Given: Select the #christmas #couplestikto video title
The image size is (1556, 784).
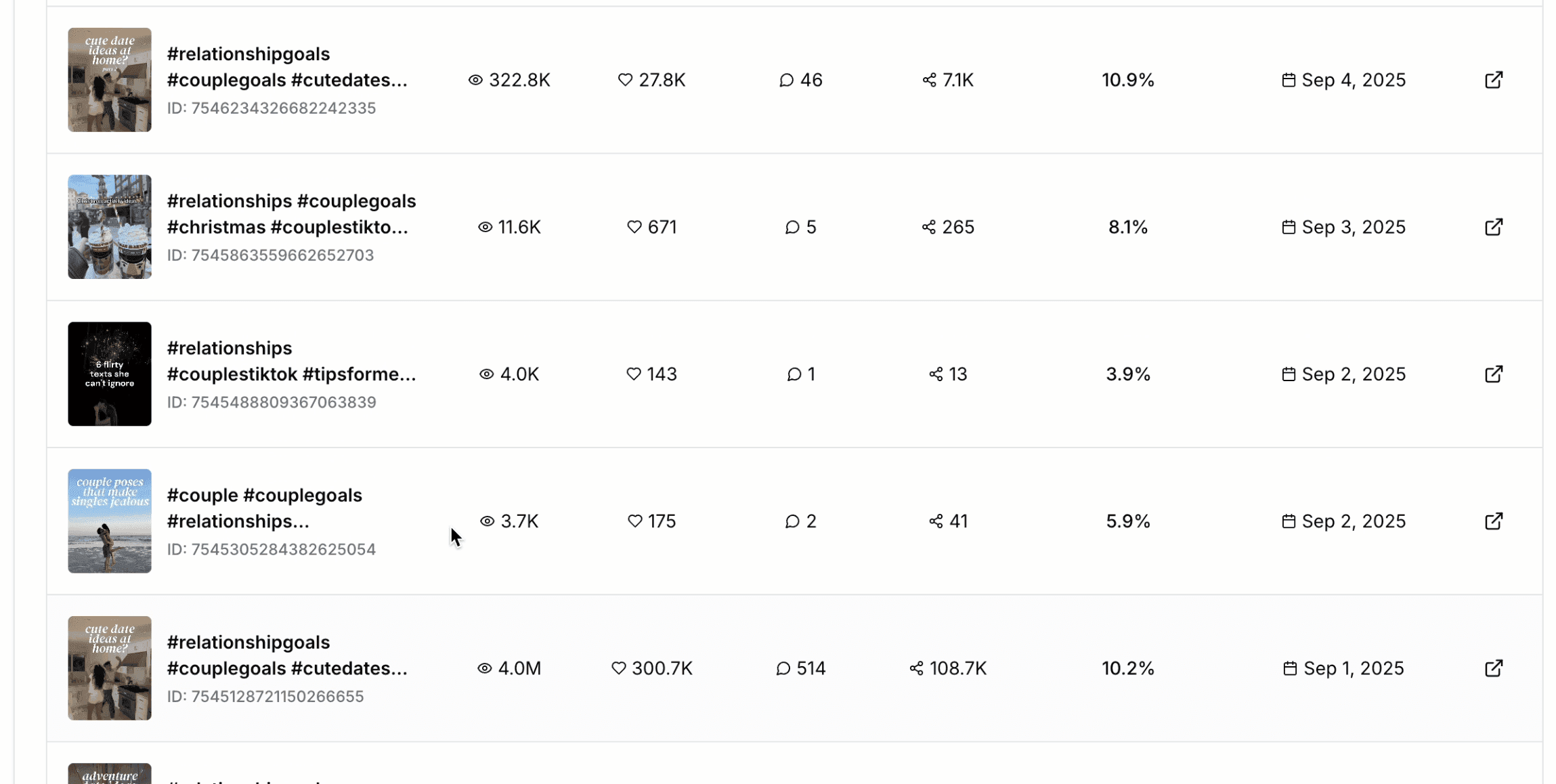Looking at the screenshot, I should (x=292, y=214).
